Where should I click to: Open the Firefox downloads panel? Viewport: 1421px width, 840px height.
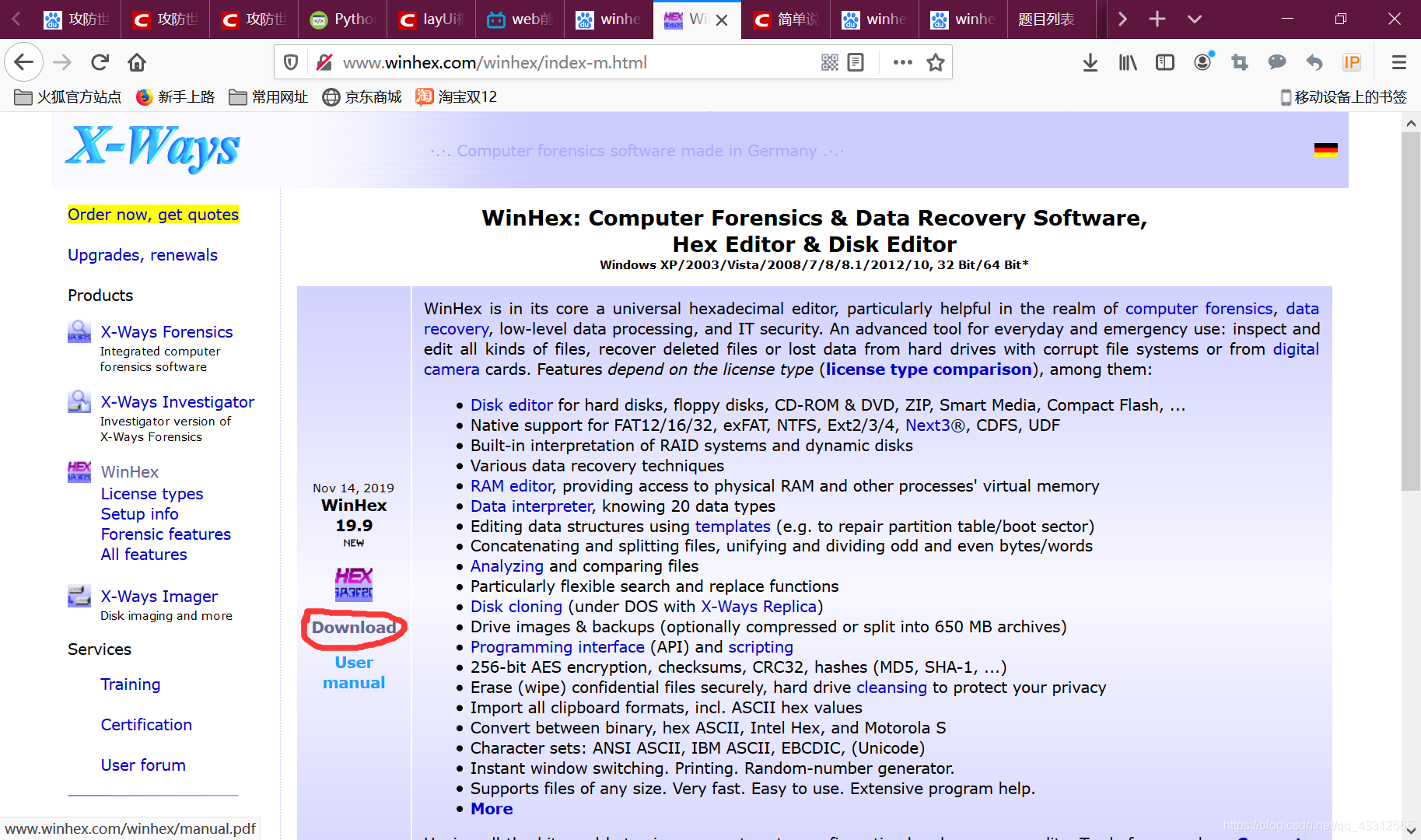click(x=1090, y=62)
